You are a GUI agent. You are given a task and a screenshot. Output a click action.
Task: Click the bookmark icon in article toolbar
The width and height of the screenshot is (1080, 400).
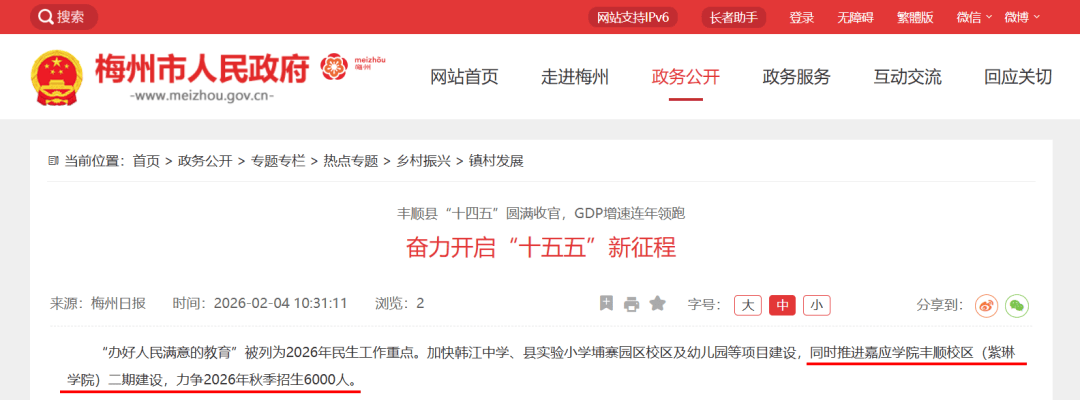tap(606, 304)
